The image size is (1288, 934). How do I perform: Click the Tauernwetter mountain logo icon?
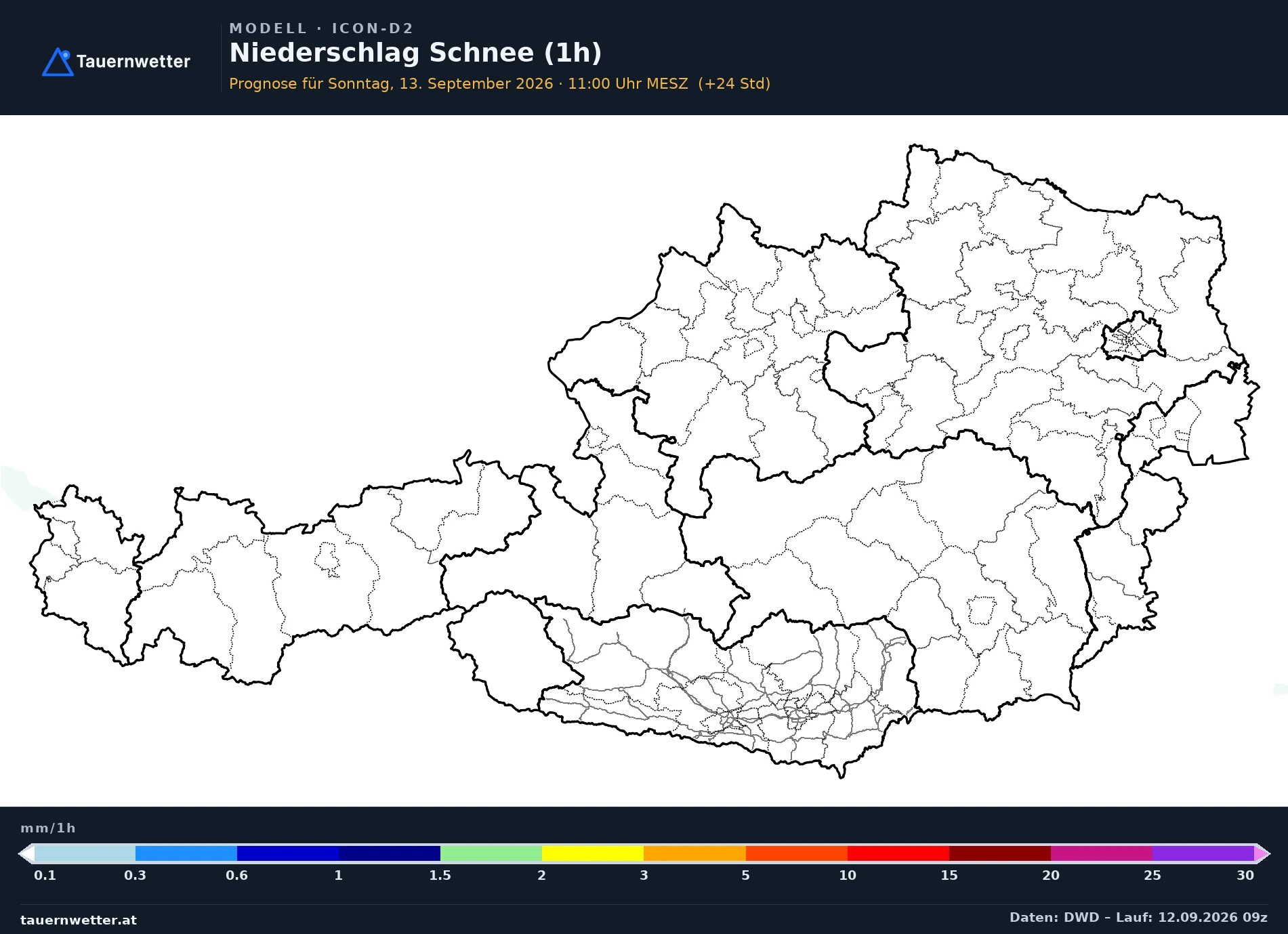pos(58,62)
